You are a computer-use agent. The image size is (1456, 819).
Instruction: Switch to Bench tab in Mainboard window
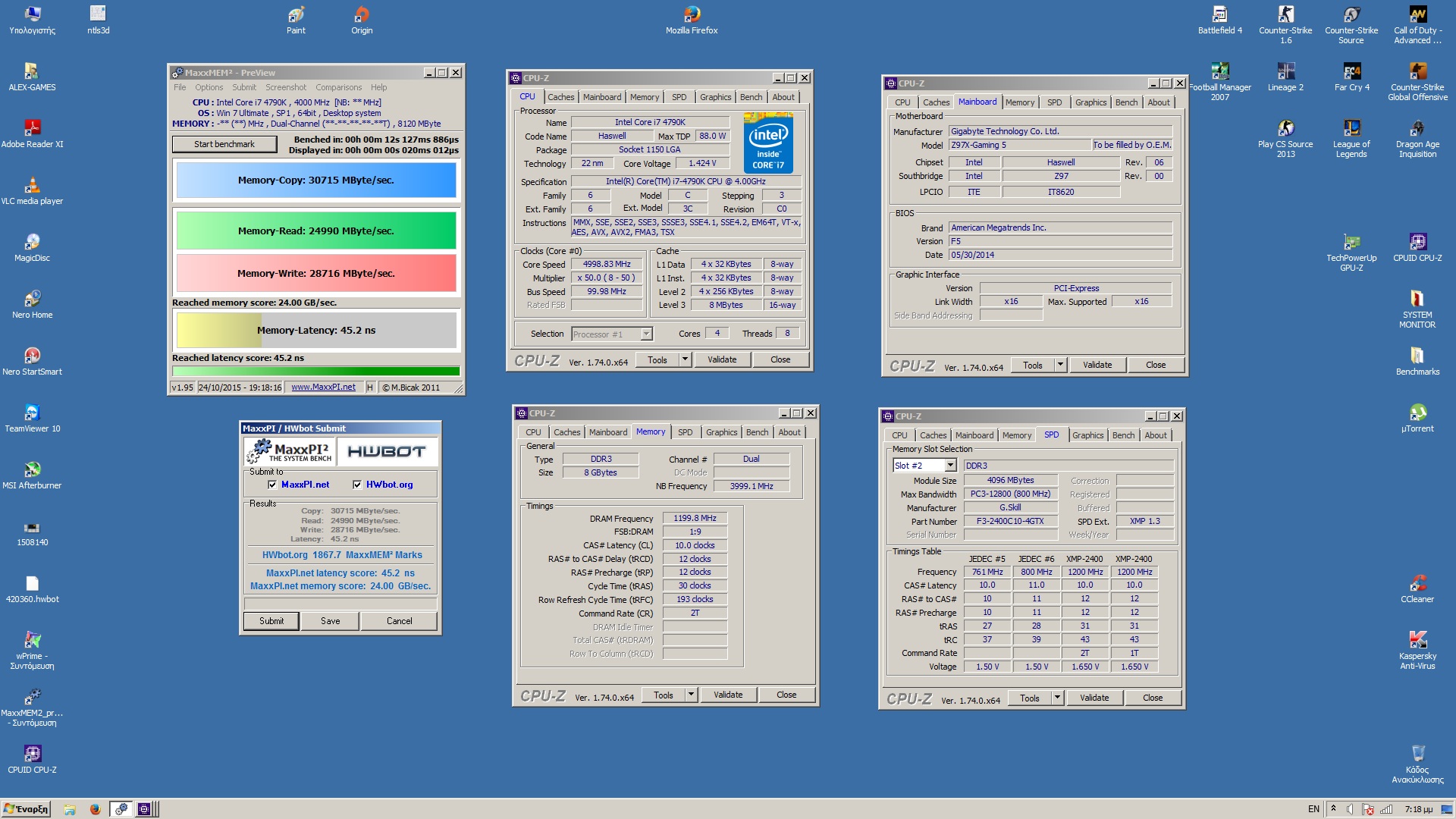(x=1126, y=102)
